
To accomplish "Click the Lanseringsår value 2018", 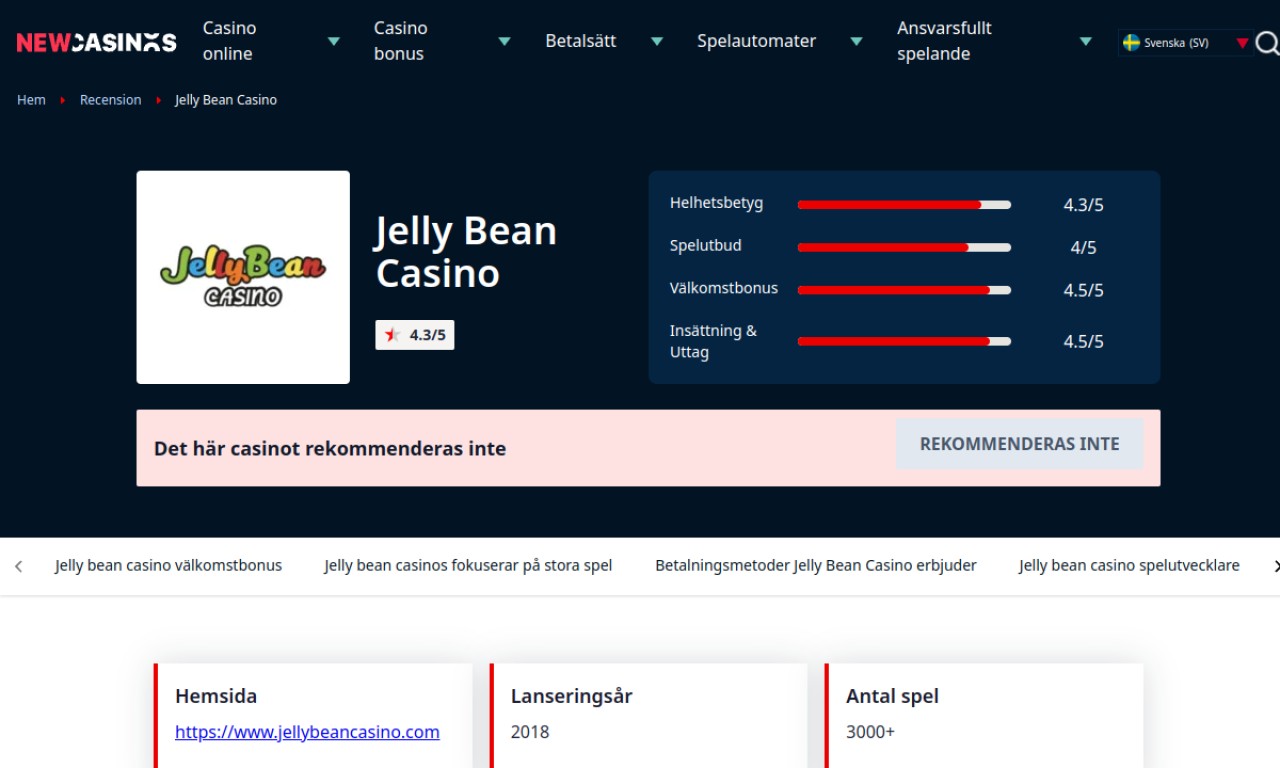I will 530,732.
